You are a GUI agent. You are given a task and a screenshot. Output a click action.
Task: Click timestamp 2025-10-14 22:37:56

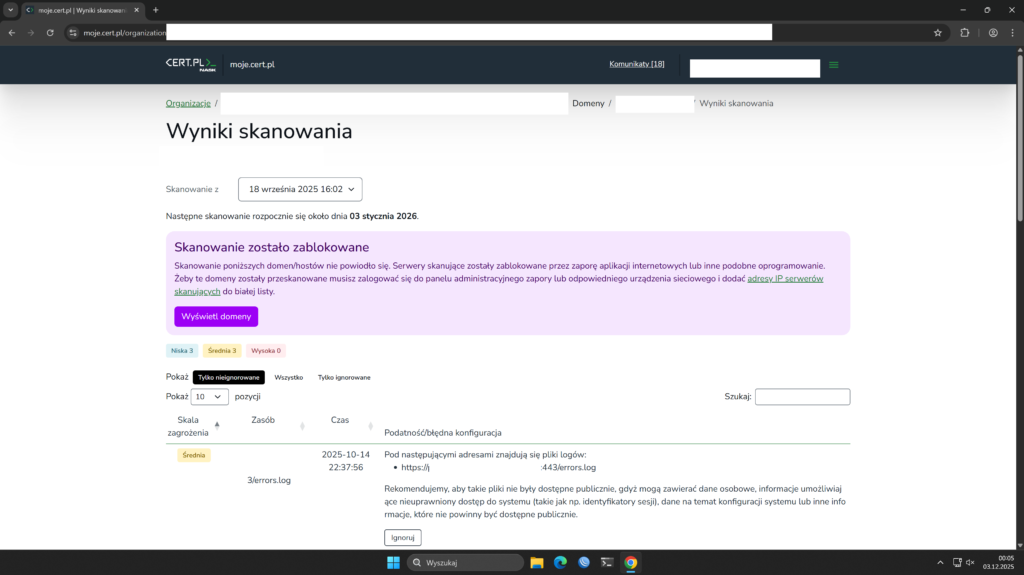tap(345, 461)
